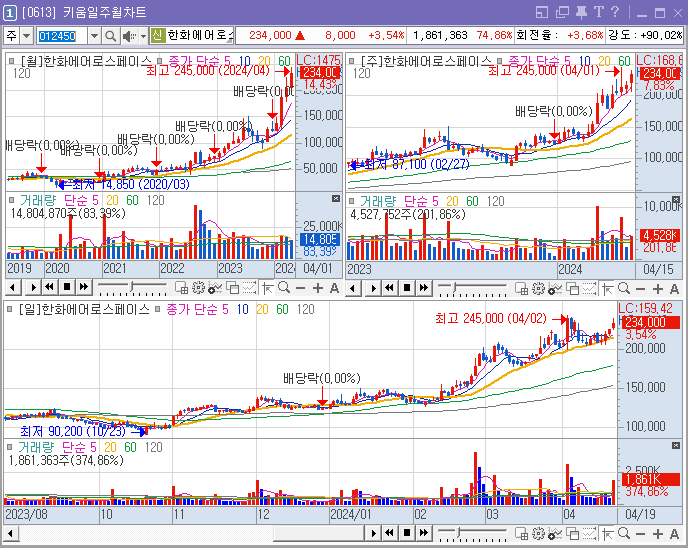Click the weekly chart zoom slider handle
Viewport: 688px width, 548px height.
click(x=455, y=288)
